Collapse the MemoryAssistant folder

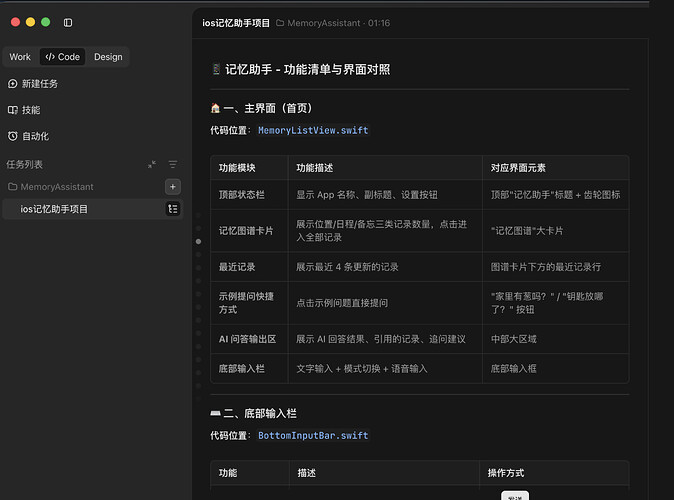(51, 187)
